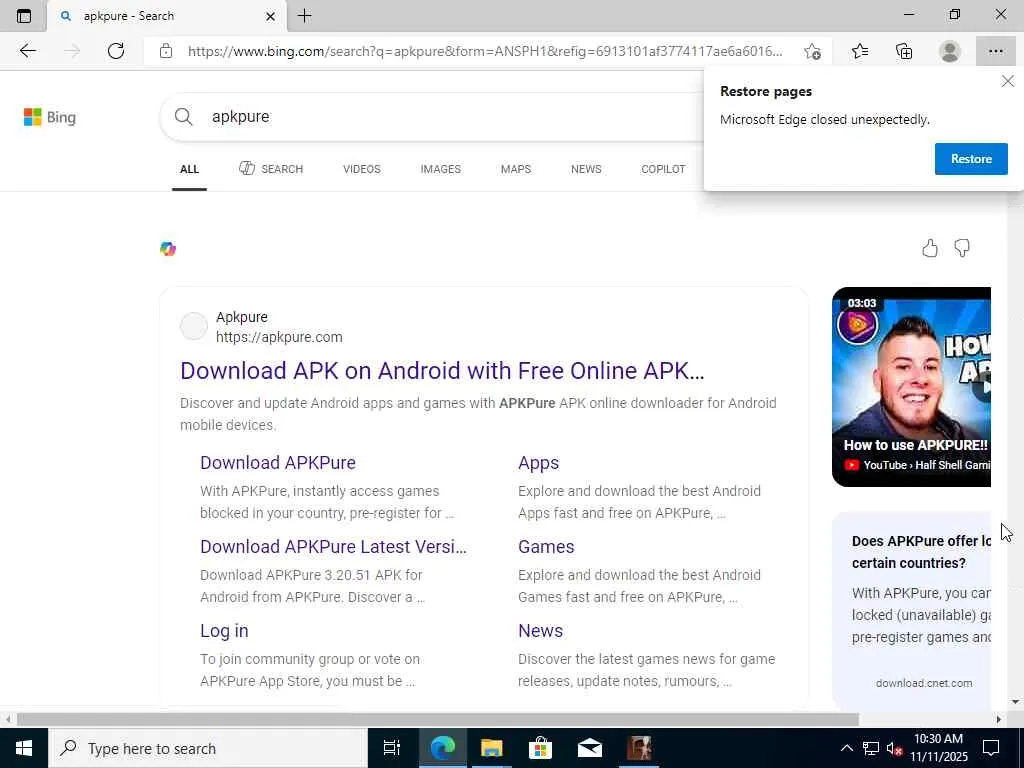
Task: Open the News sublink
Action: pos(541,631)
